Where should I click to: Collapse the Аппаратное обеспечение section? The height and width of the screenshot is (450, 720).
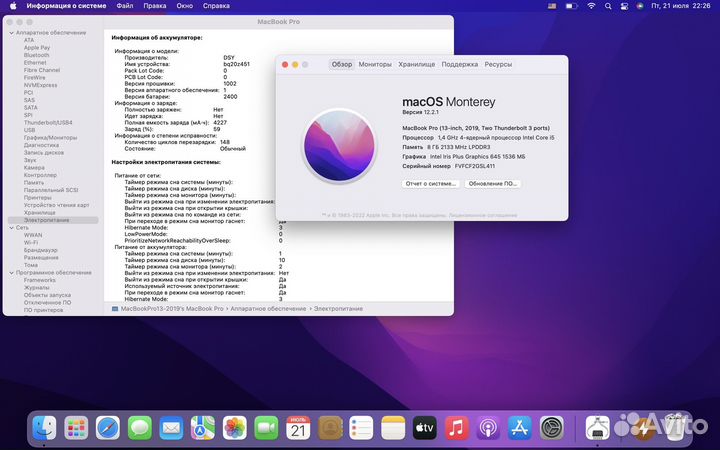[x=11, y=33]
